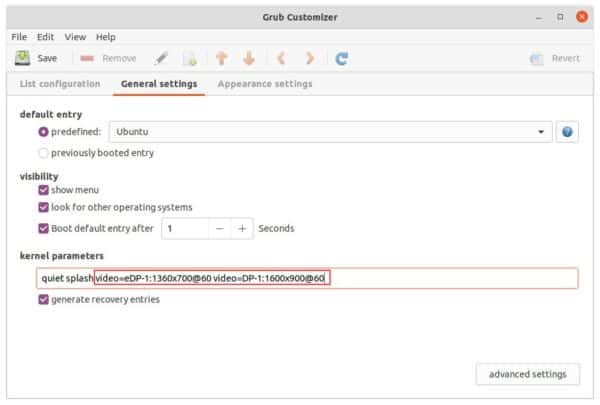The width and height of the screenshot is (600, 405).
Task: Open advanced settings button
Action: pos(528,374)
